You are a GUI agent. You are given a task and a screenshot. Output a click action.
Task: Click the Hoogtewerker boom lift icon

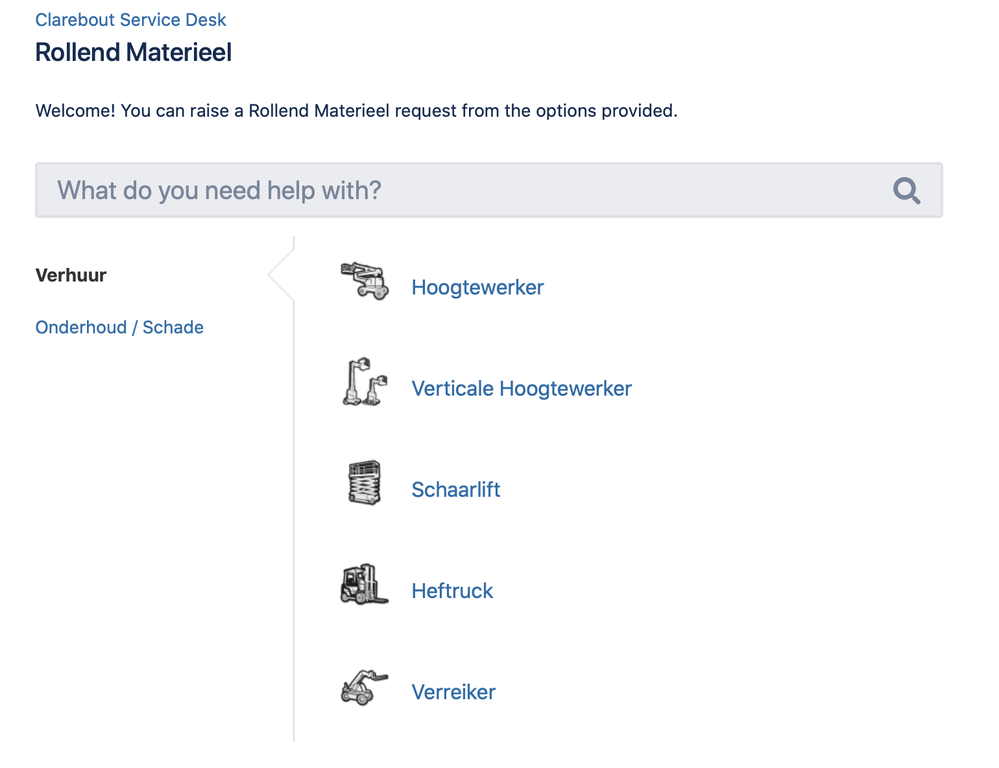tap(364, 280)
